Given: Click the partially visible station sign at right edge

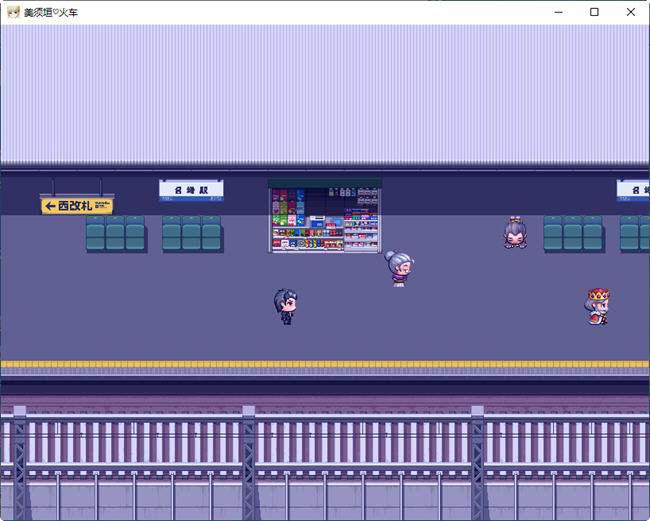Looking at the screenshot, I should tap(633, 189).
